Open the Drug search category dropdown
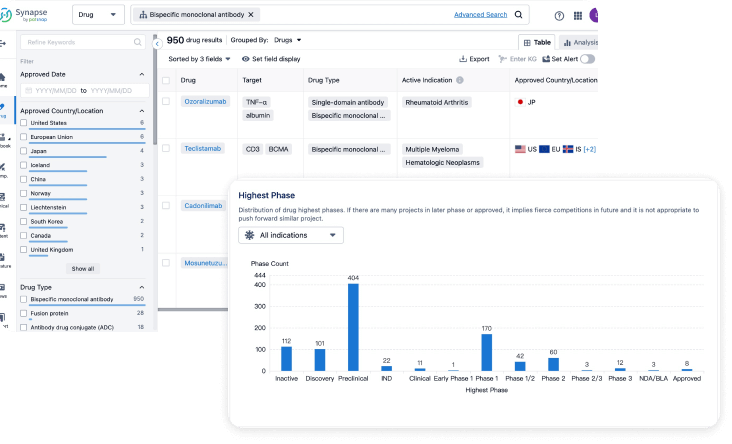Image resolution: width=732 pixels, height=444 pixels. (98, 15)
